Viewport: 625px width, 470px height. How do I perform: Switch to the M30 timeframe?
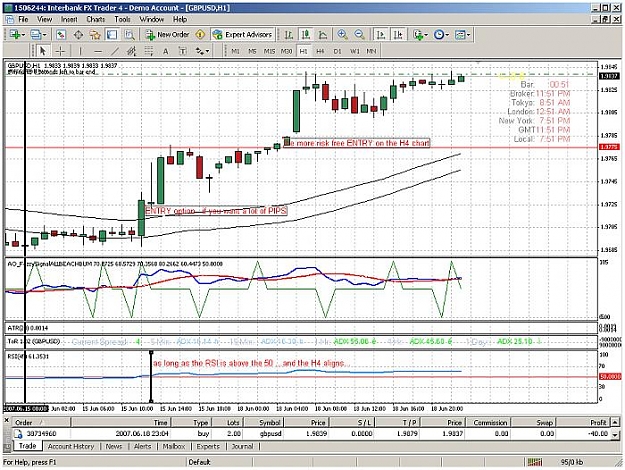(x=286, y=51)
